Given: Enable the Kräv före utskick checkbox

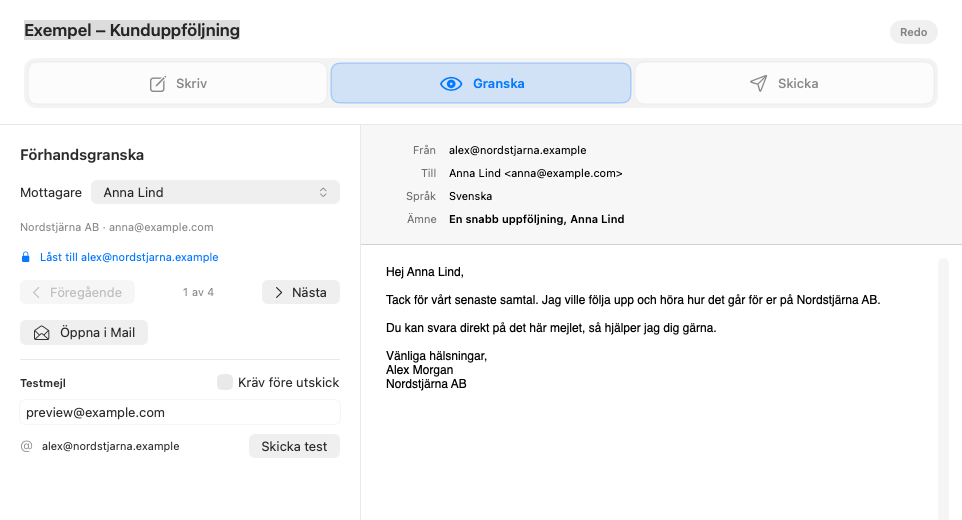Looking at the screenshot, I should pos(225,382).
